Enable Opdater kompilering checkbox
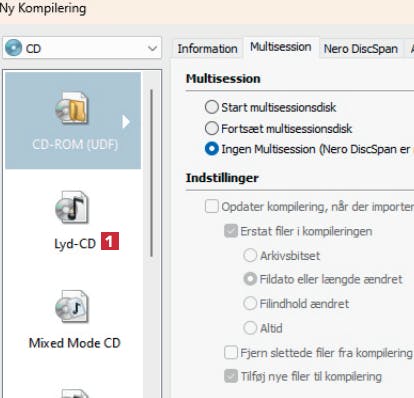Screen dimensions: 414x398 click(212, 206)
